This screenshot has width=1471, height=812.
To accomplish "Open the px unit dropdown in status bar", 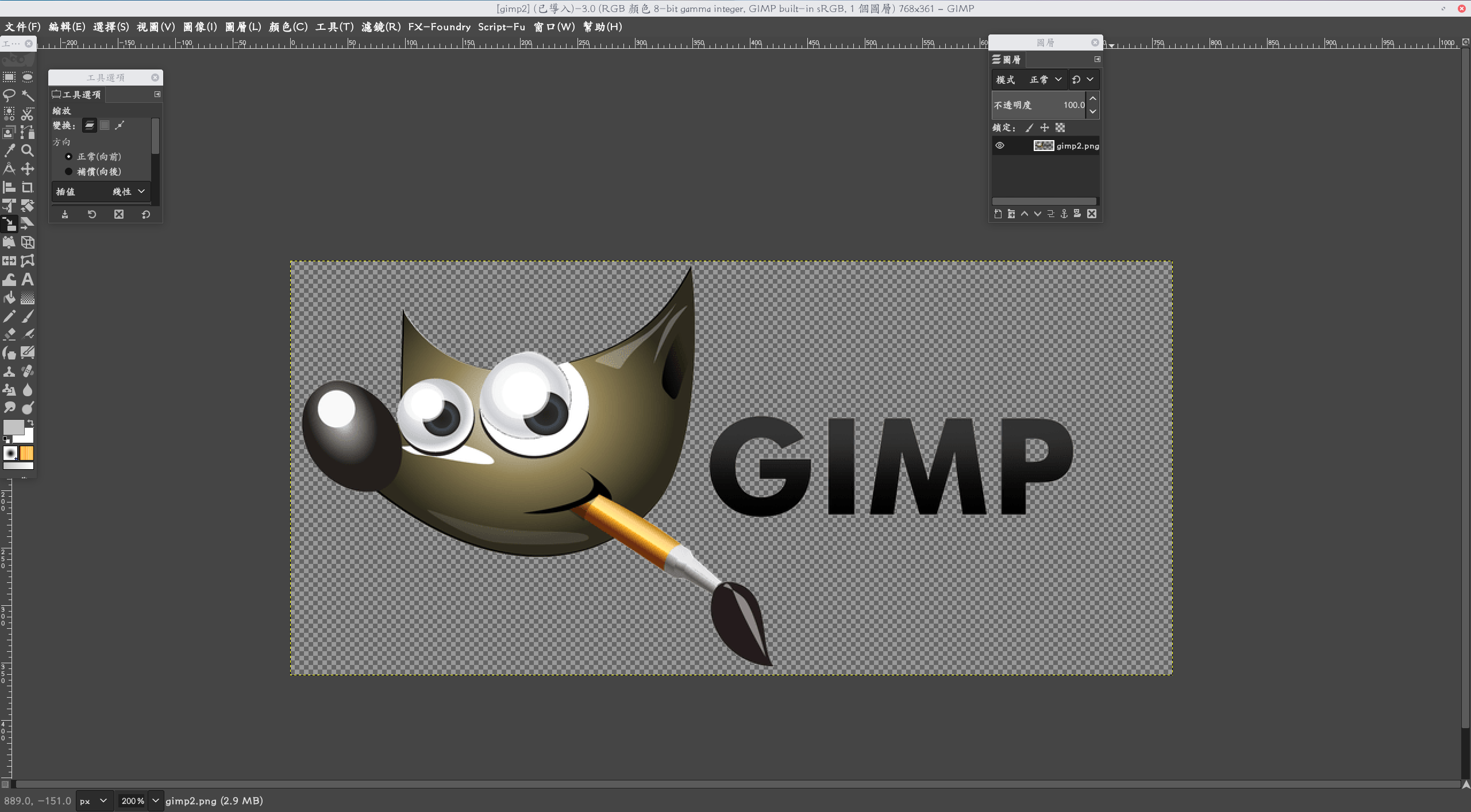I will pyautogui.click(x=94, y=801).
